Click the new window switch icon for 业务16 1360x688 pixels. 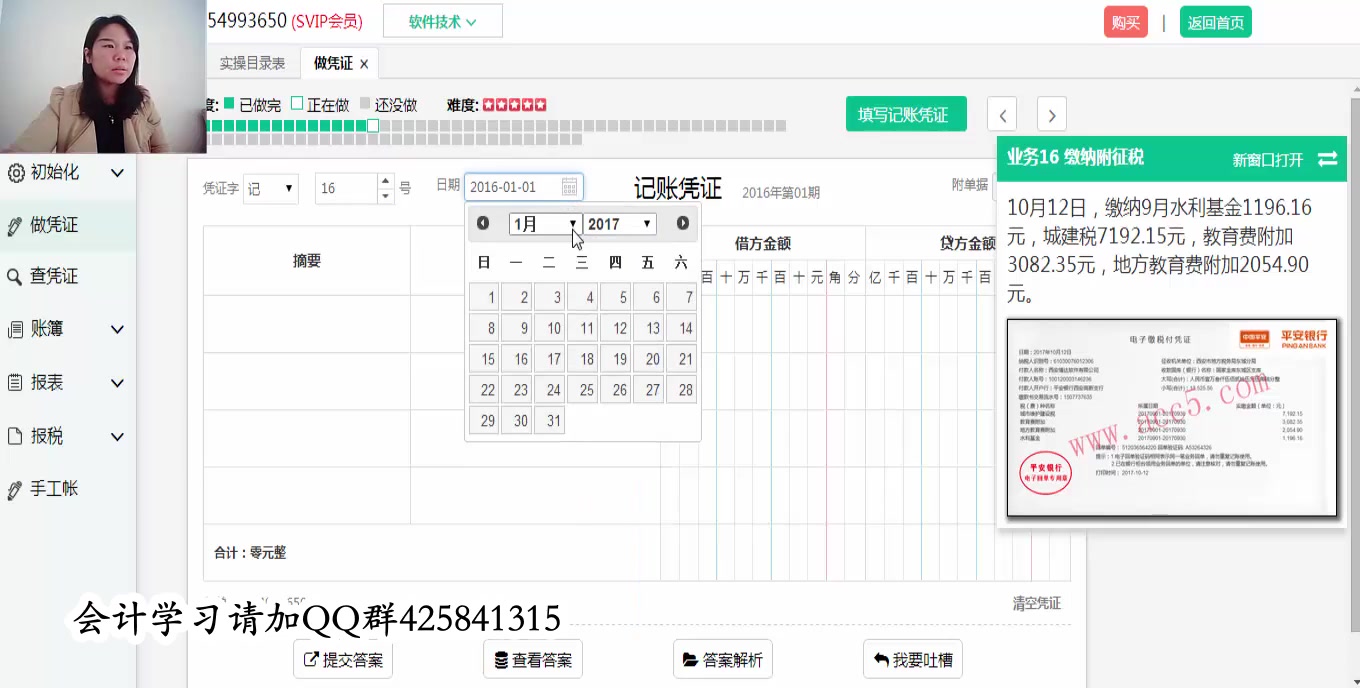click(1328, 158)
